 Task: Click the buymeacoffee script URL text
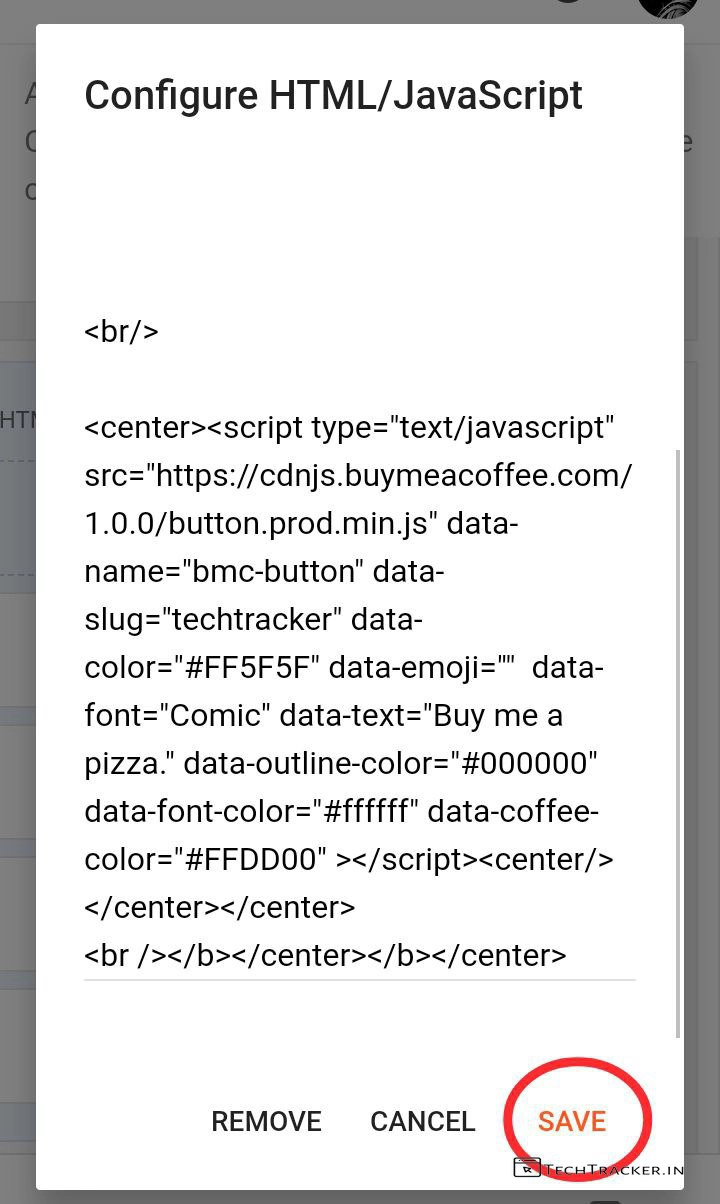tap(390, 475)
